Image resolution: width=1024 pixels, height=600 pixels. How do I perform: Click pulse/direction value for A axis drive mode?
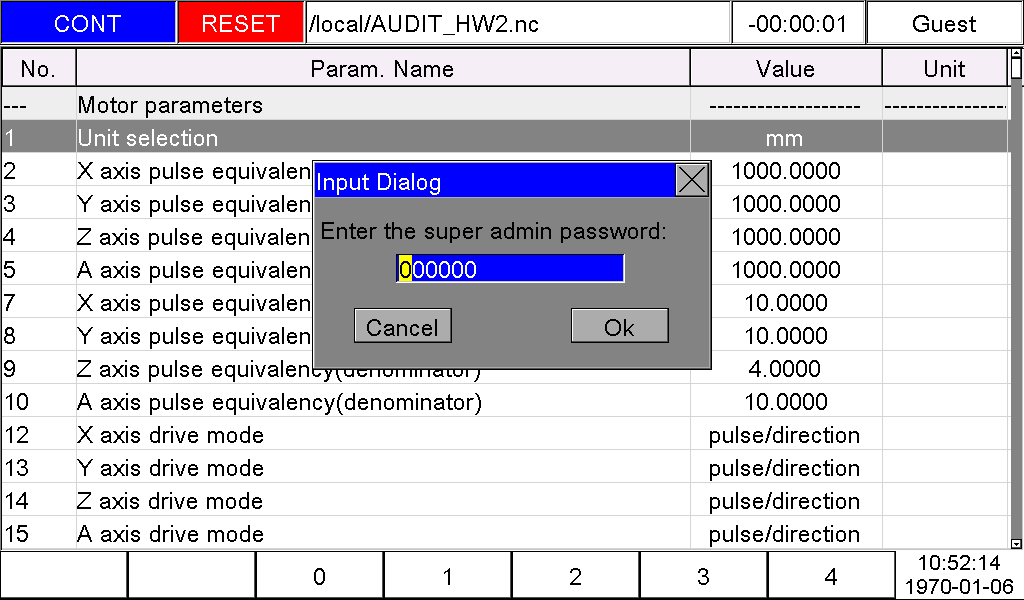tap(785, 533)
